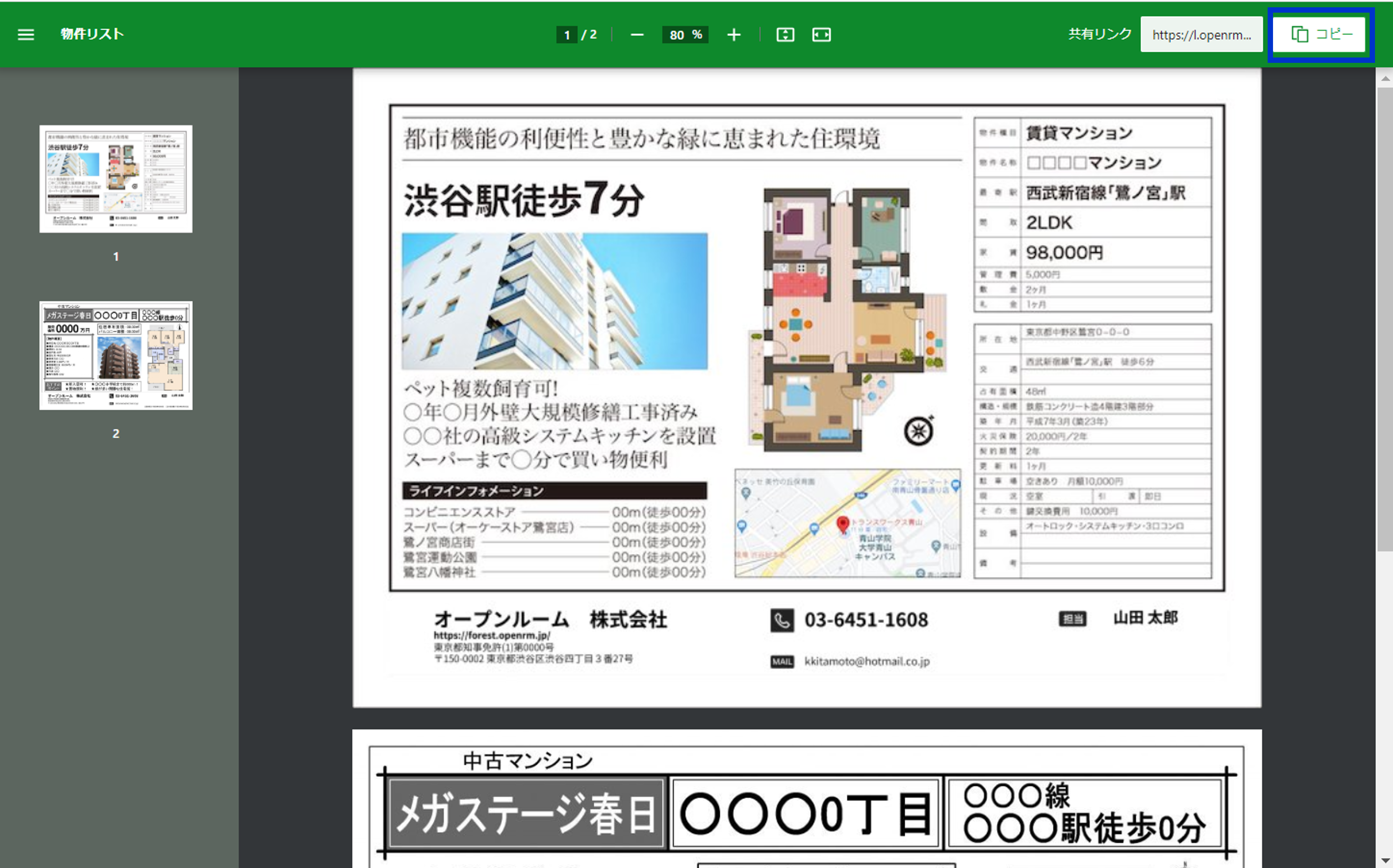This screenshot has width=1393, height=868.
Task: Zoom in using the plus icon
Action: [x=733, y=34]
